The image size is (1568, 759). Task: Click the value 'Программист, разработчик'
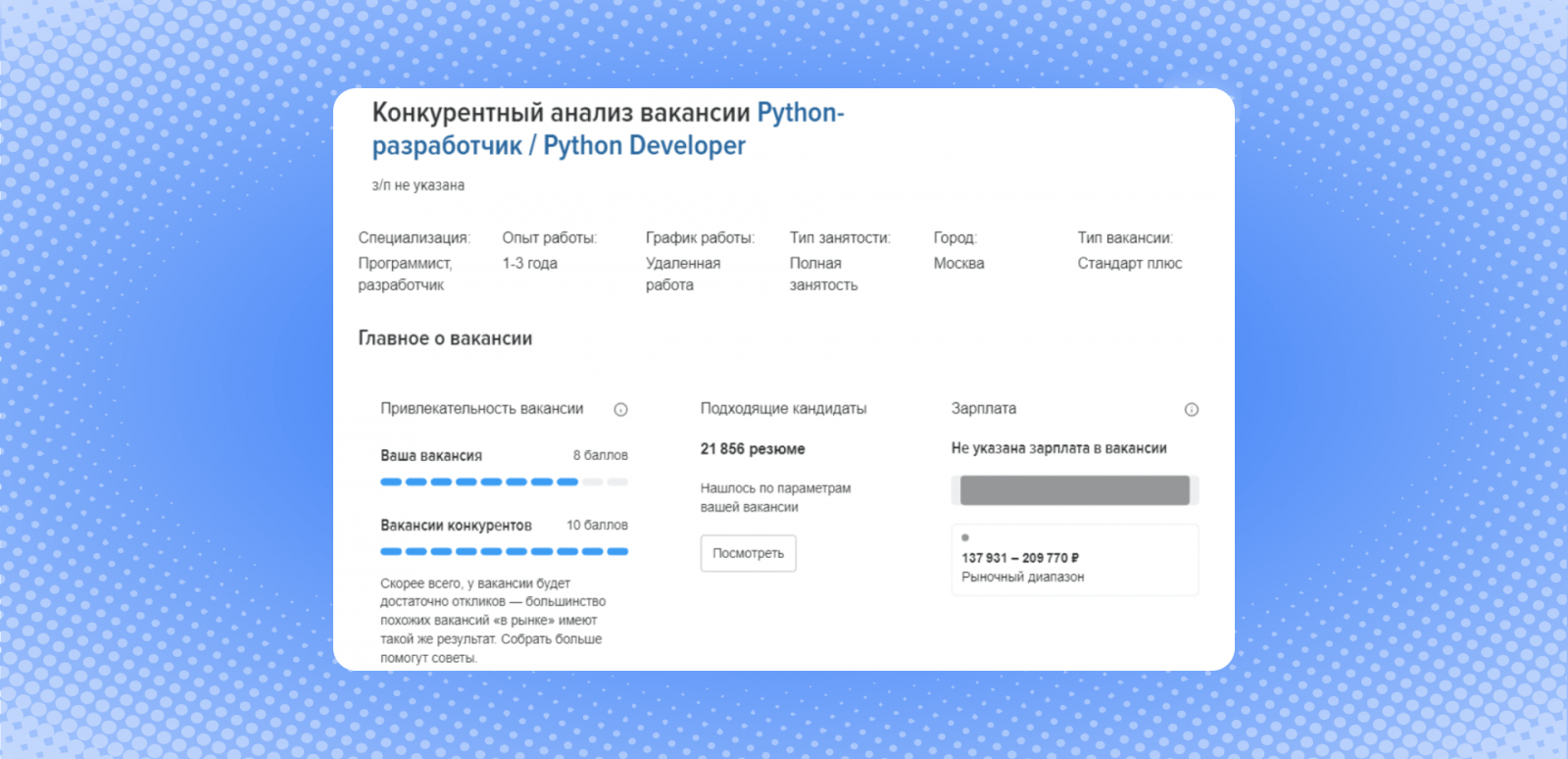(405, 274)
